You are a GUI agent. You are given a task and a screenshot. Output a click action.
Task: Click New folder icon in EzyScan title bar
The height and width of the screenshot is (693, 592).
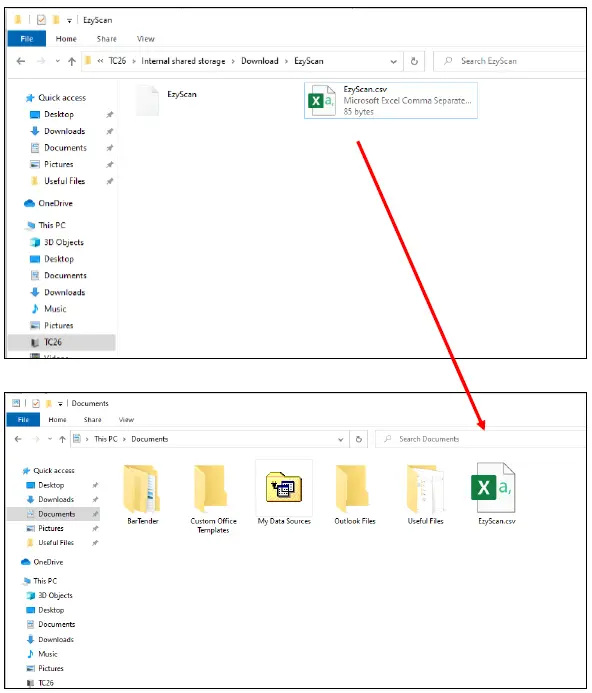click(56, 19)
